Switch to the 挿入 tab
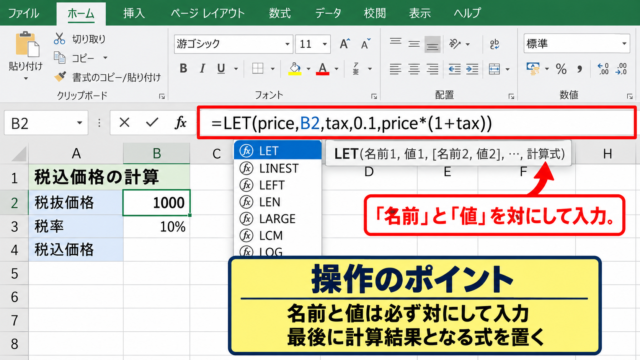640x360 pixels. pyautogui.click(x=134, y=13)
